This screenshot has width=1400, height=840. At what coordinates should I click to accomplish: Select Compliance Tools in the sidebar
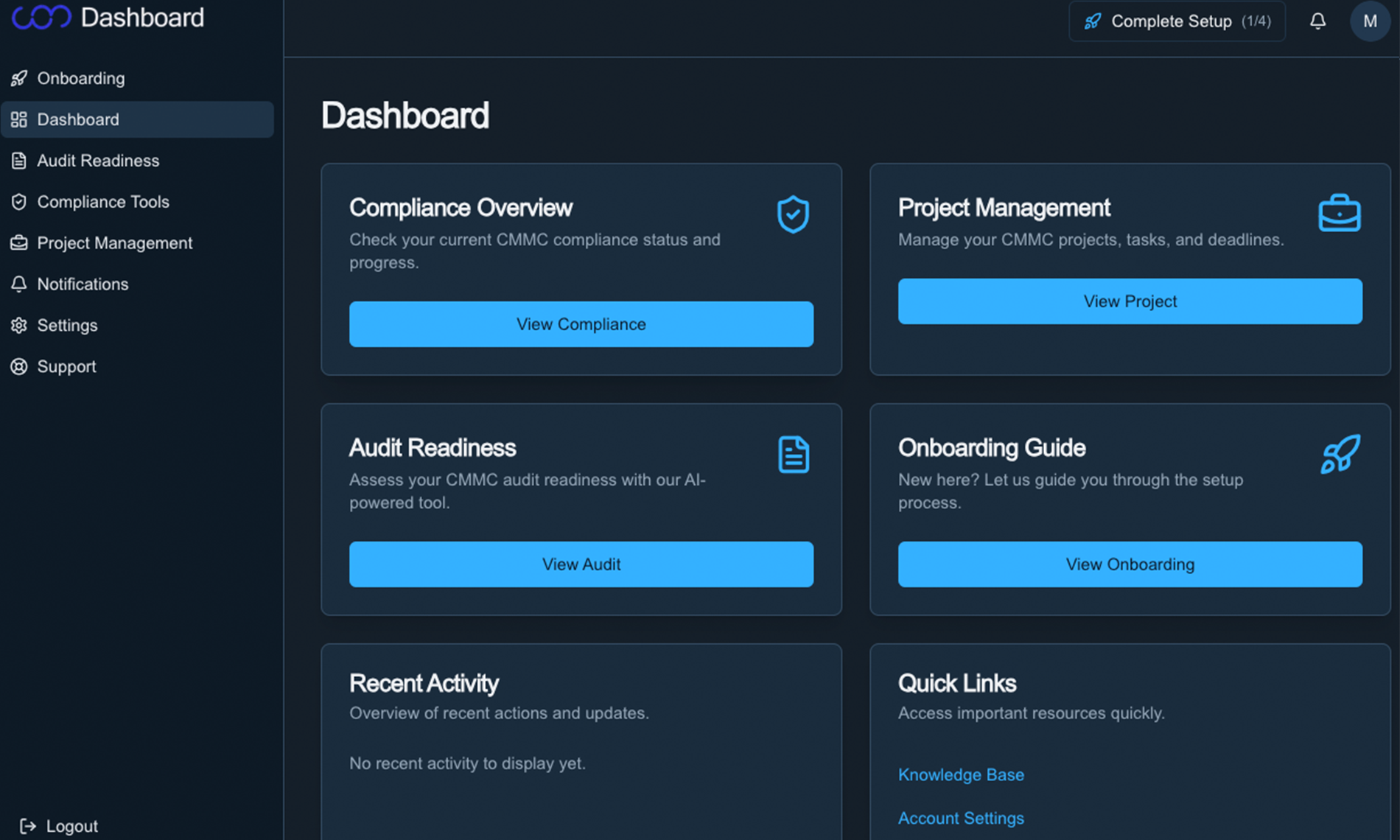[x=103, y=201]
